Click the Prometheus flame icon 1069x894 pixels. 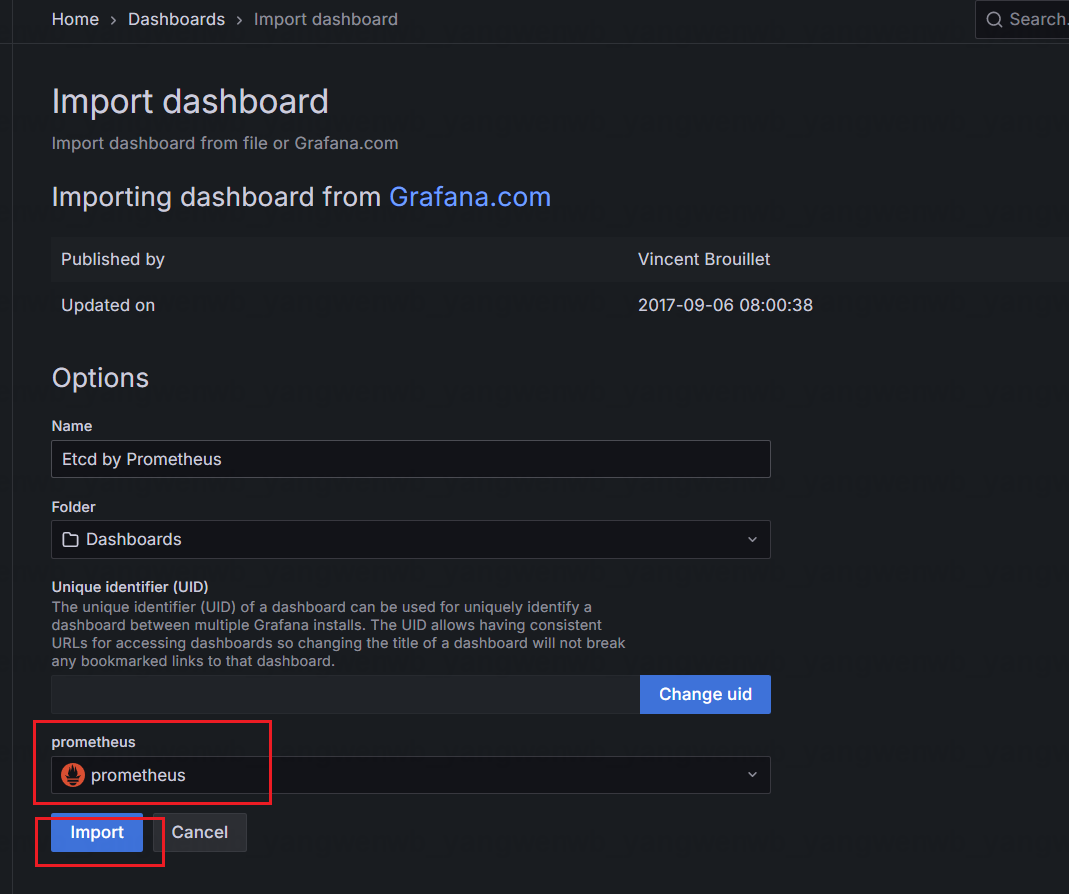(73, 775)
